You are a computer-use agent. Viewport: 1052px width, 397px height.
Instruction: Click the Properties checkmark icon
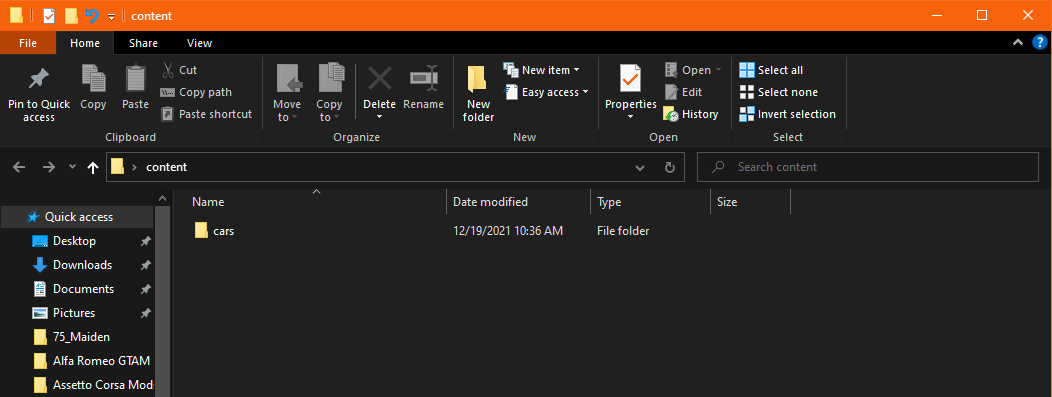[x=630, y=79]
